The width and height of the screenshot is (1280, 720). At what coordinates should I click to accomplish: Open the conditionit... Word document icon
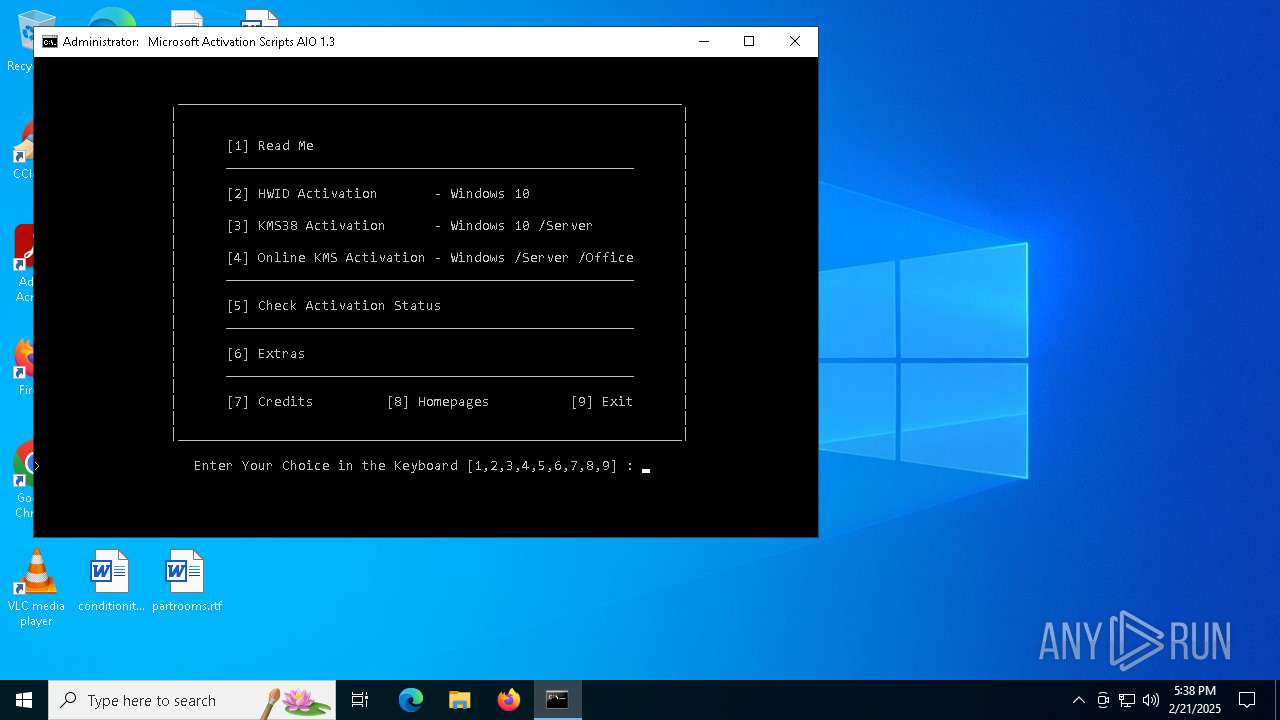(111, 581)
